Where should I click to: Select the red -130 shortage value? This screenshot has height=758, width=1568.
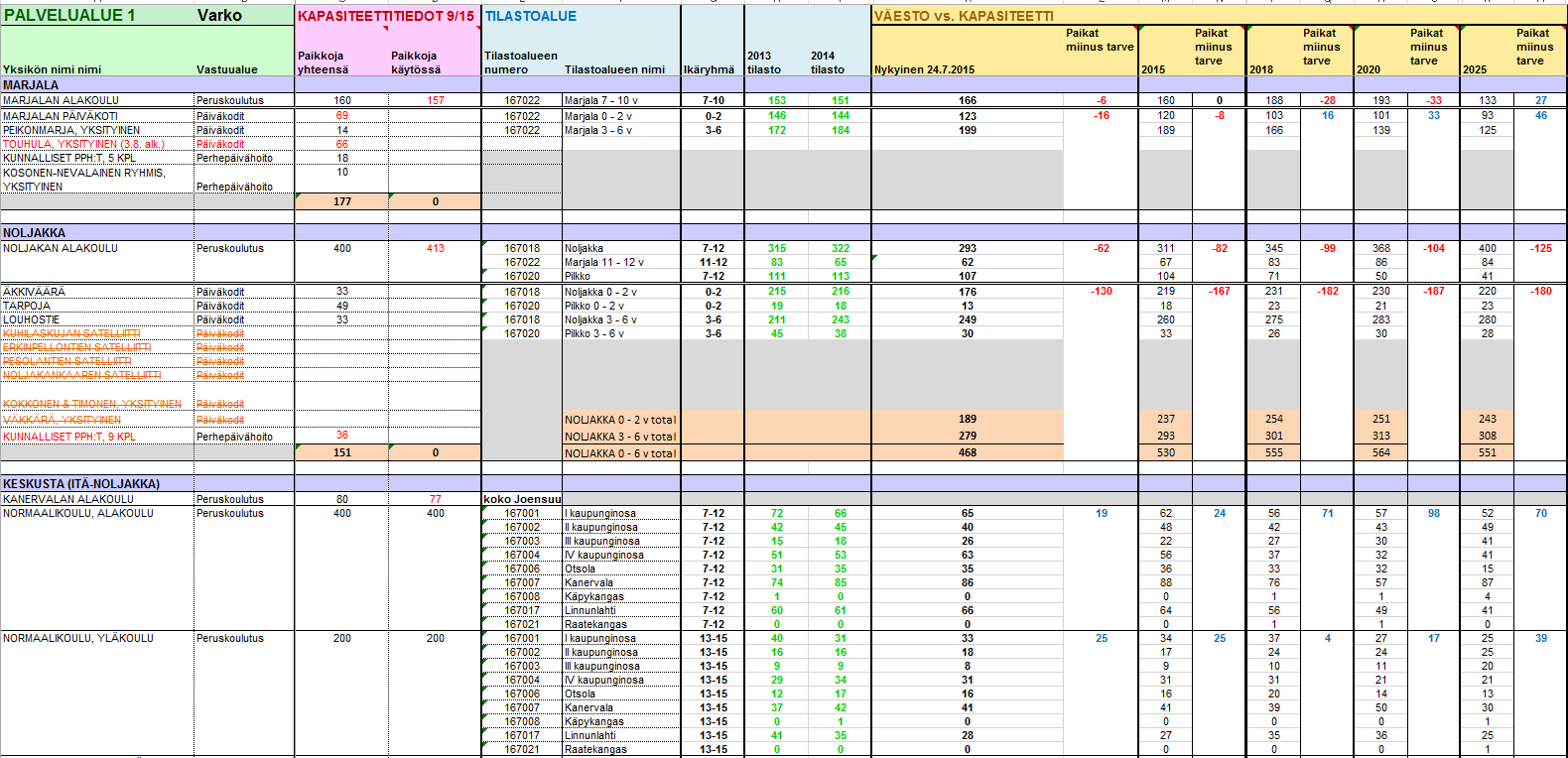coord(1102,291)
